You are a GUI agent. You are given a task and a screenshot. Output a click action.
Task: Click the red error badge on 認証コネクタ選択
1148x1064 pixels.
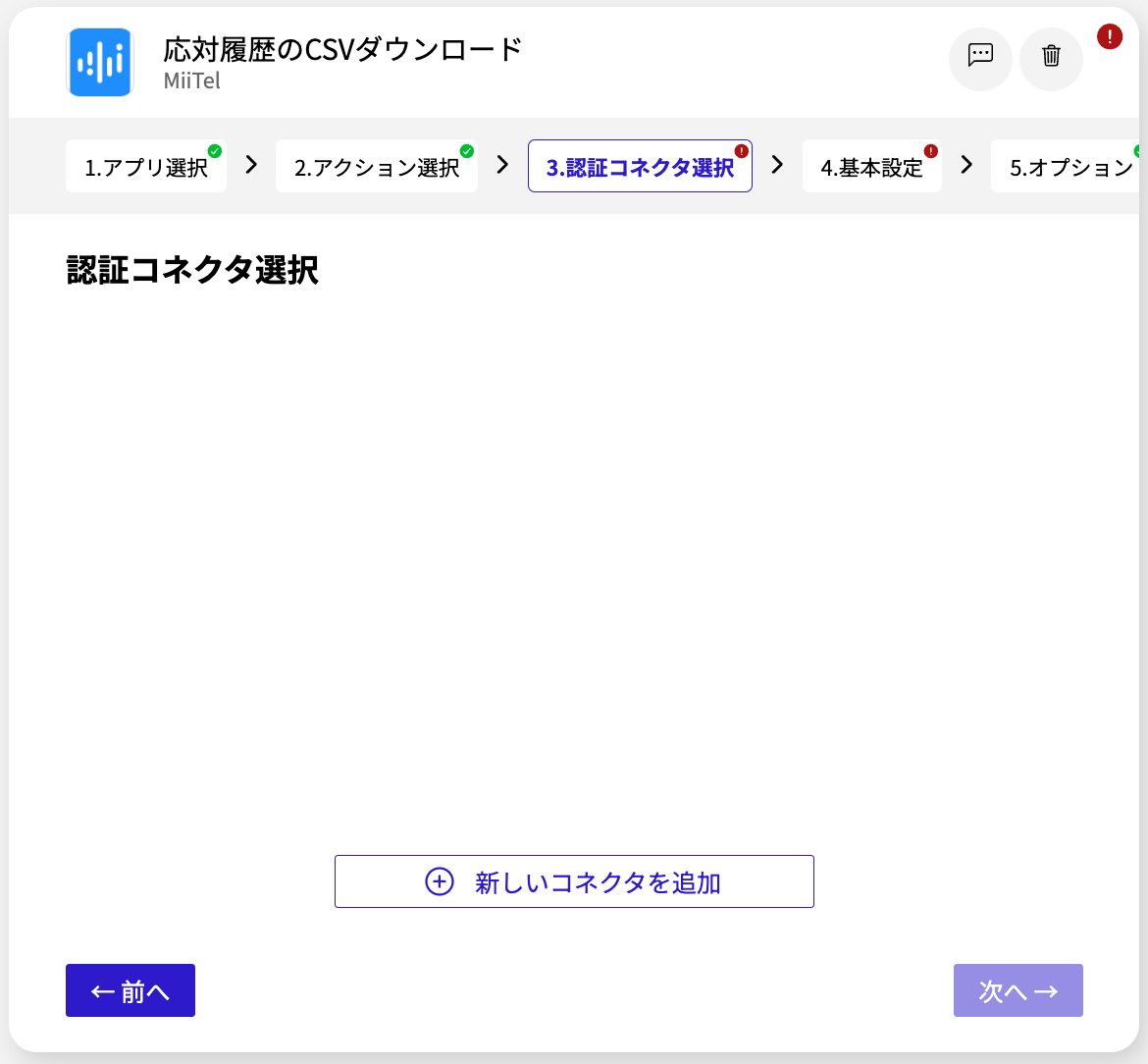[741, 151]
